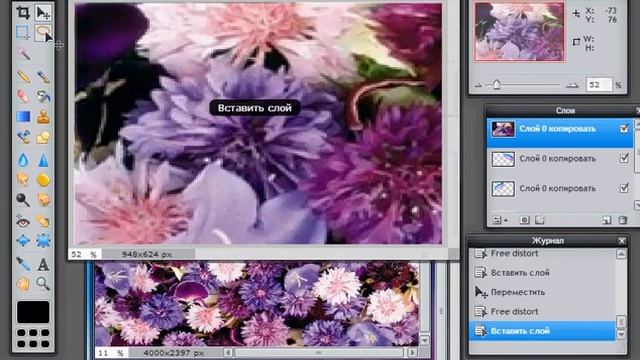This screenshot has width=640, height=360.
Task: Select the Move tool
Action: pos(43,13)
